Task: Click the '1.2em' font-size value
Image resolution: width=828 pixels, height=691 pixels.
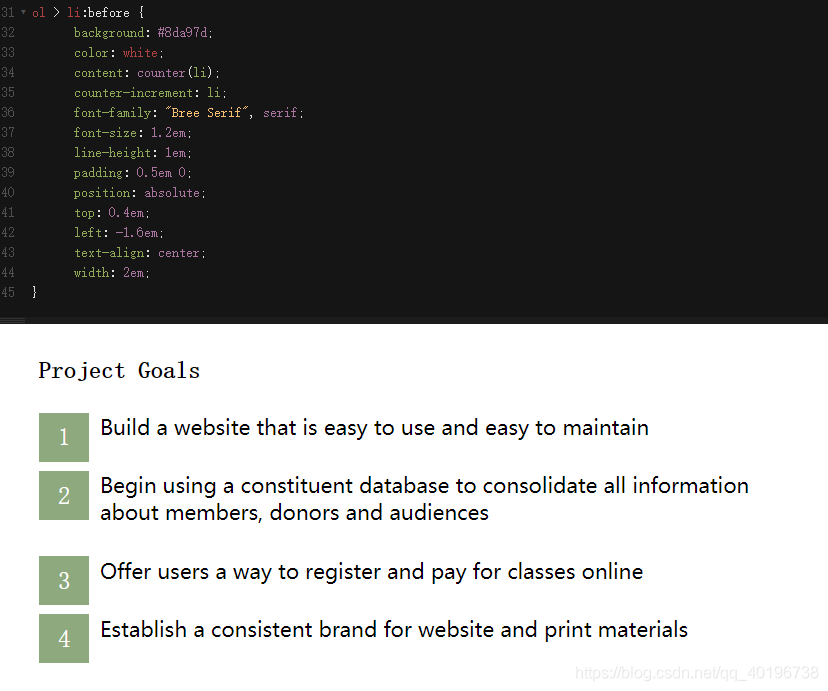Action: [x=168, y=133]
